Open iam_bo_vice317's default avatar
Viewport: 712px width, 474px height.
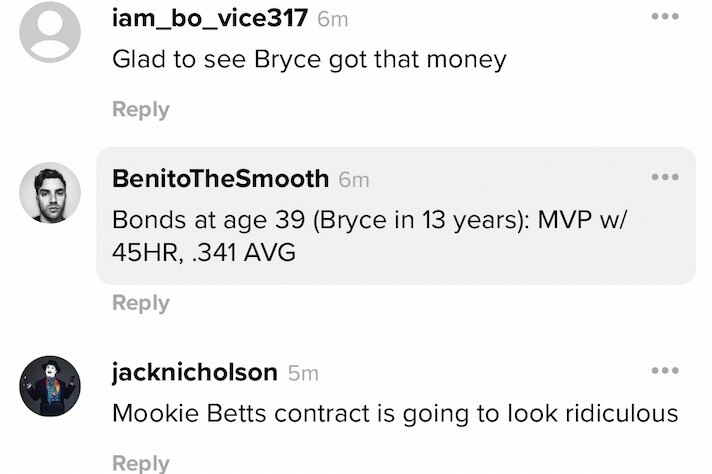50,33
